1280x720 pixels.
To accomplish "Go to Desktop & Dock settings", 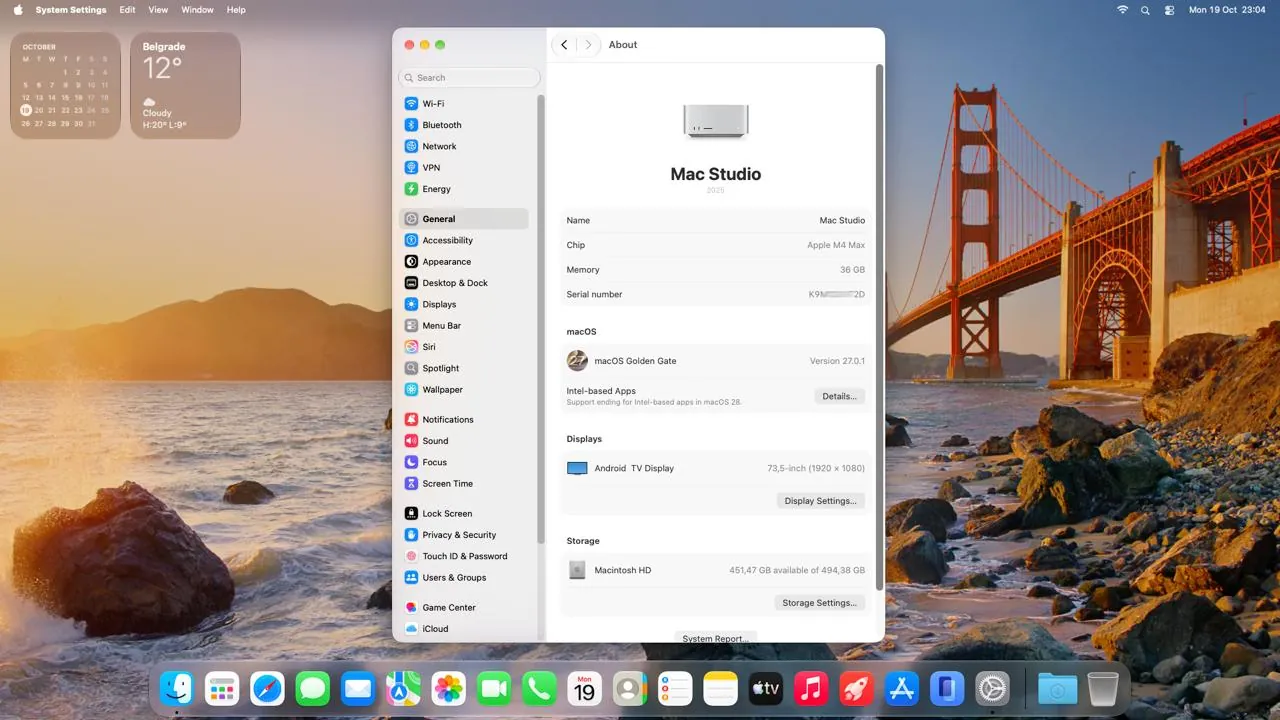I will [x=464, y=283].
